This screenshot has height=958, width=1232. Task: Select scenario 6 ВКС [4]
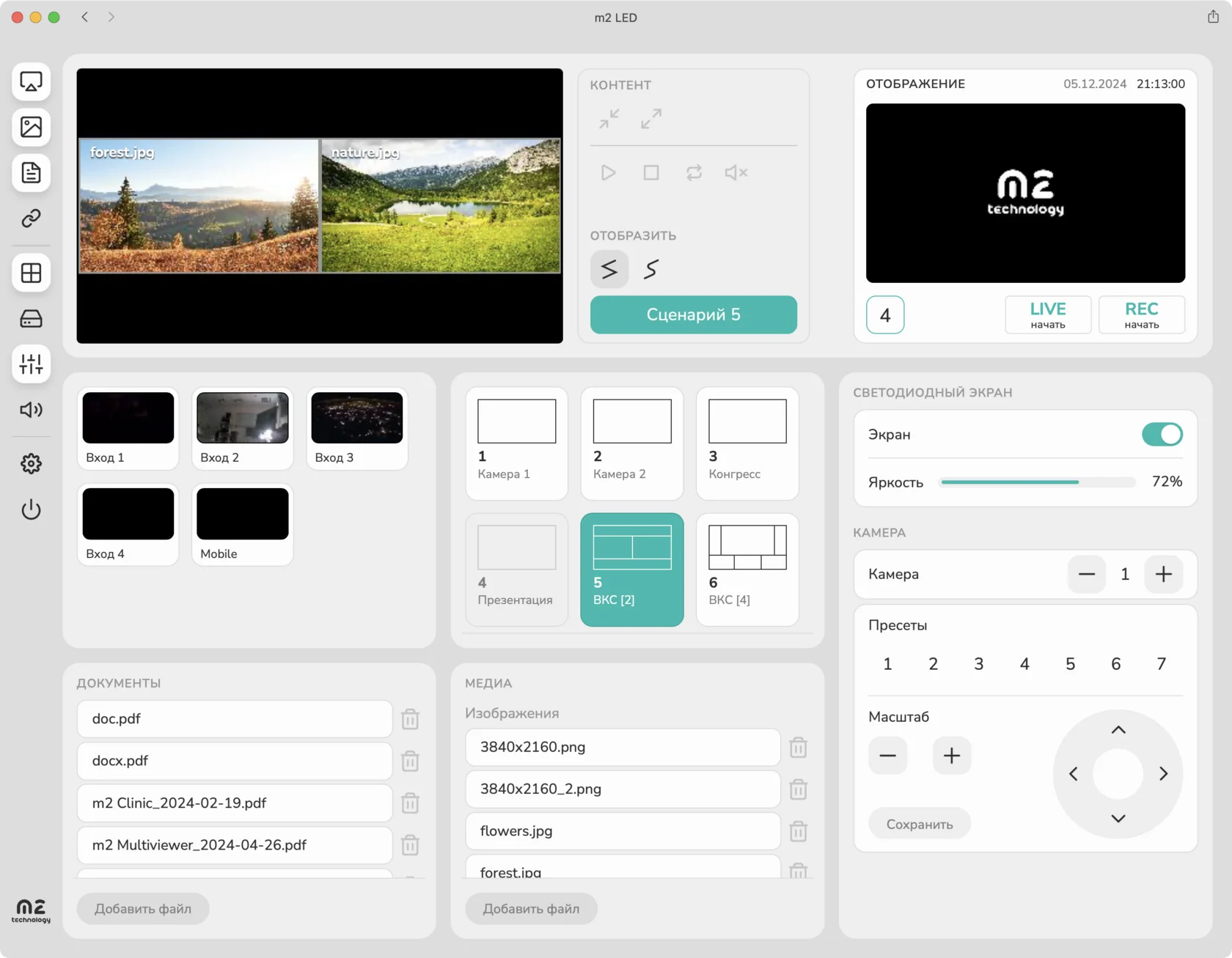point(747,570)
